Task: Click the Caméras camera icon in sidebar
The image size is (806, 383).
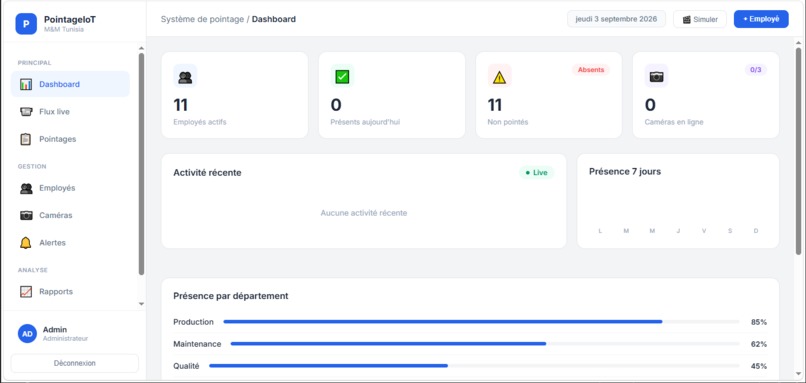Action: point(26,215)
